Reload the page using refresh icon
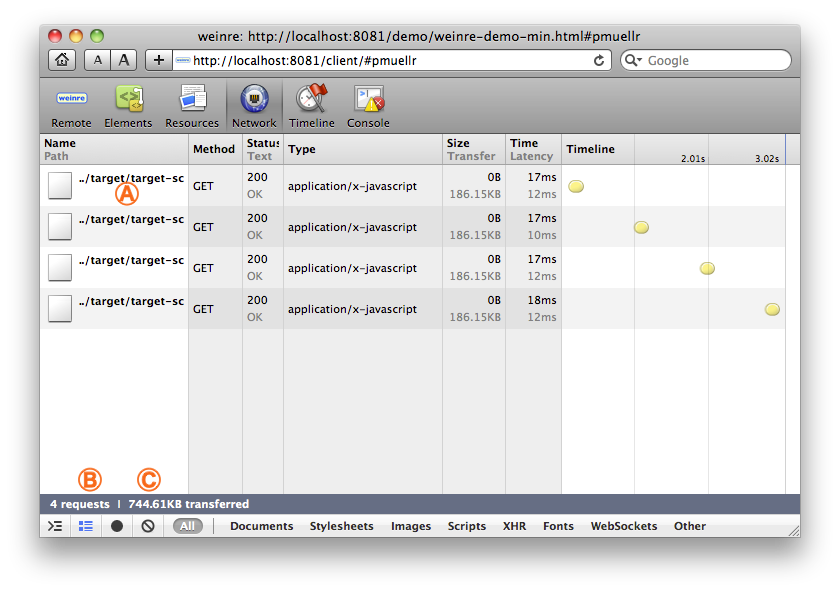Image resolution: width=840 pixels, height=592 pixels. coord(599,61)
